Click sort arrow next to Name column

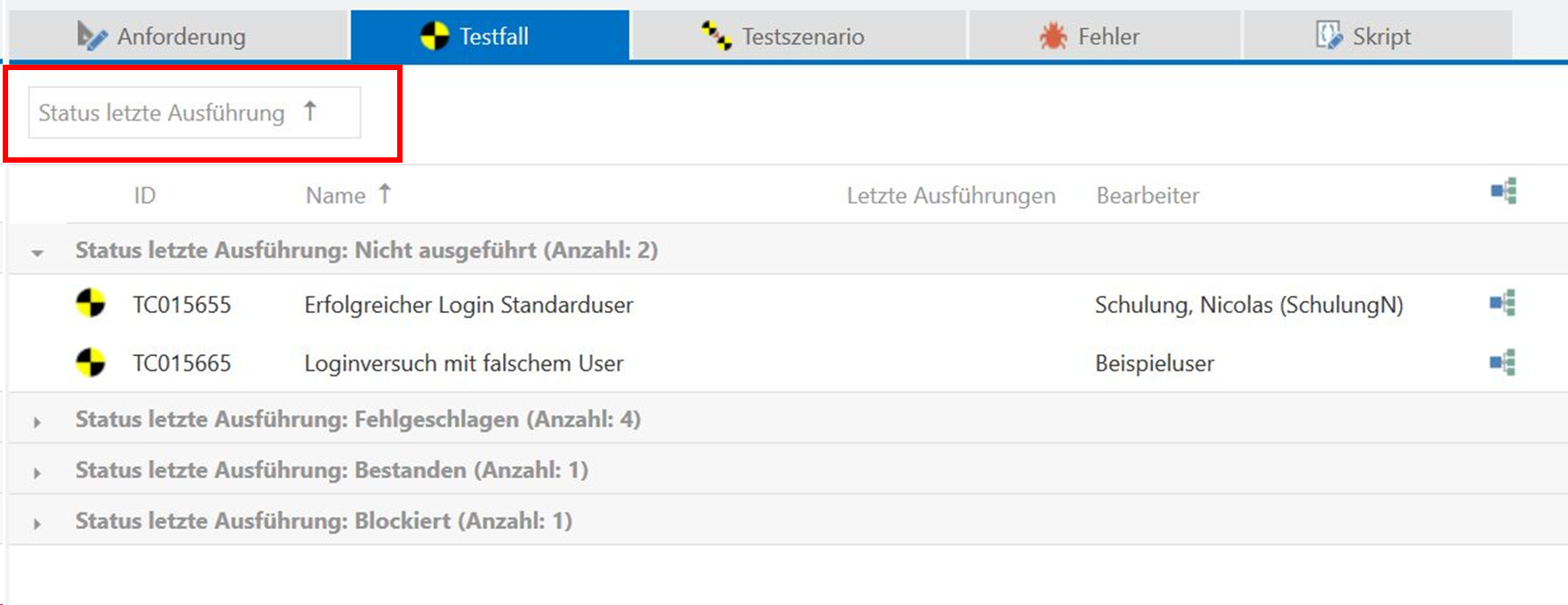(x=385, y=193)
